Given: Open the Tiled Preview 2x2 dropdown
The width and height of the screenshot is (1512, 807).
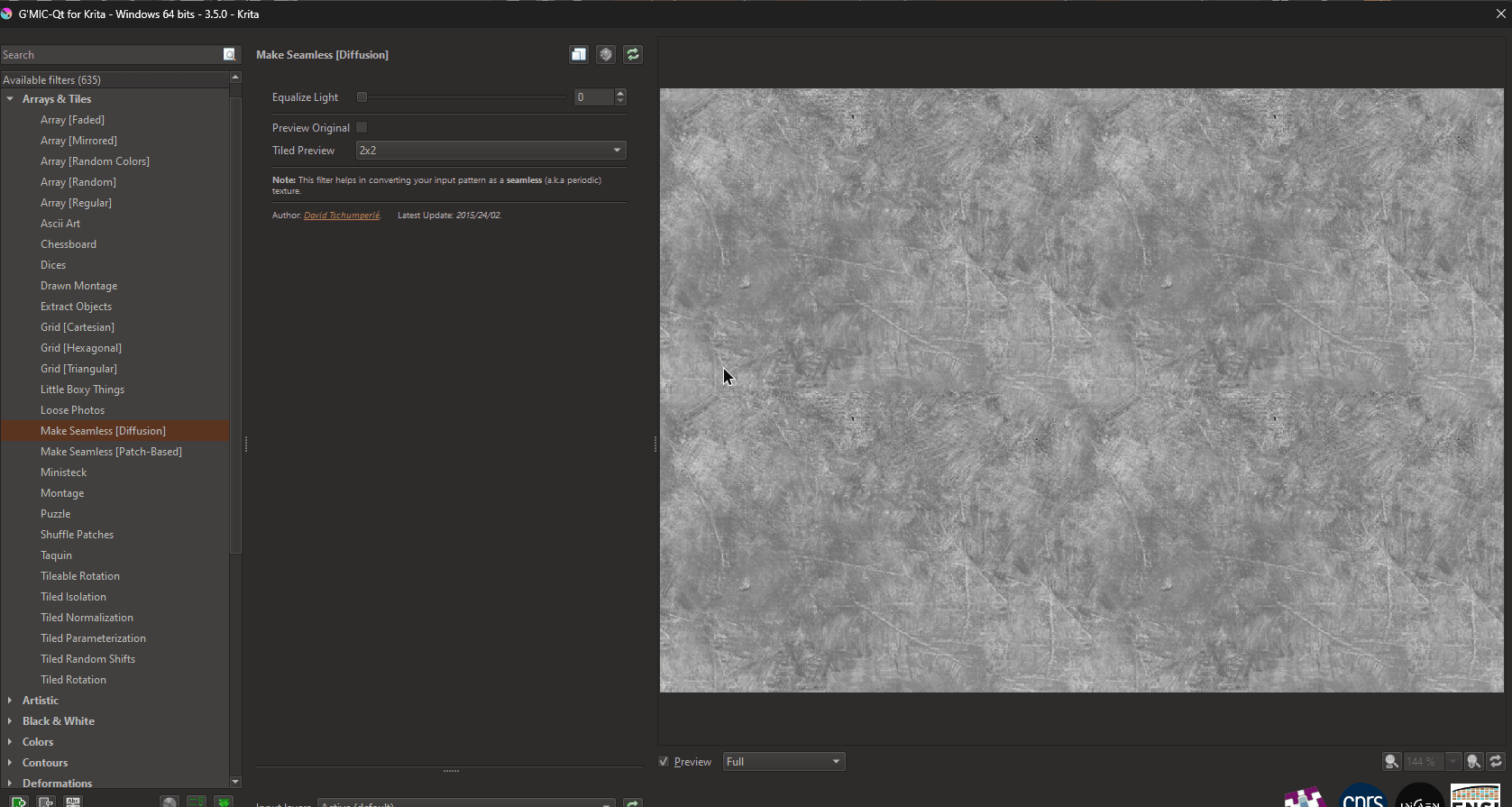Looking at the screenshot, I should pos(490,151).
